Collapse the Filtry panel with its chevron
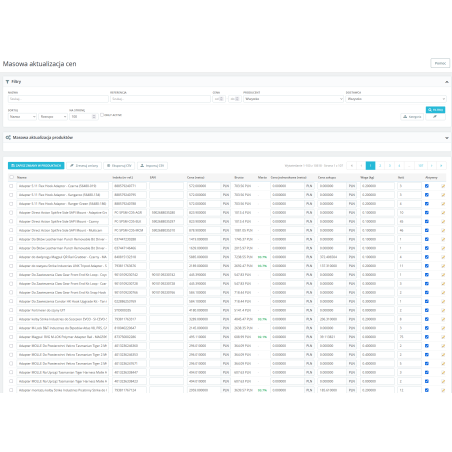This screenshot has height=452, width=452. point(447,82)
